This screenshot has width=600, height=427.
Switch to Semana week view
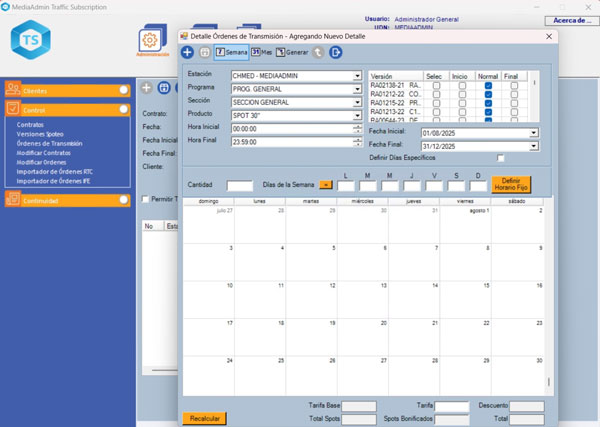(x=231, y=52)
